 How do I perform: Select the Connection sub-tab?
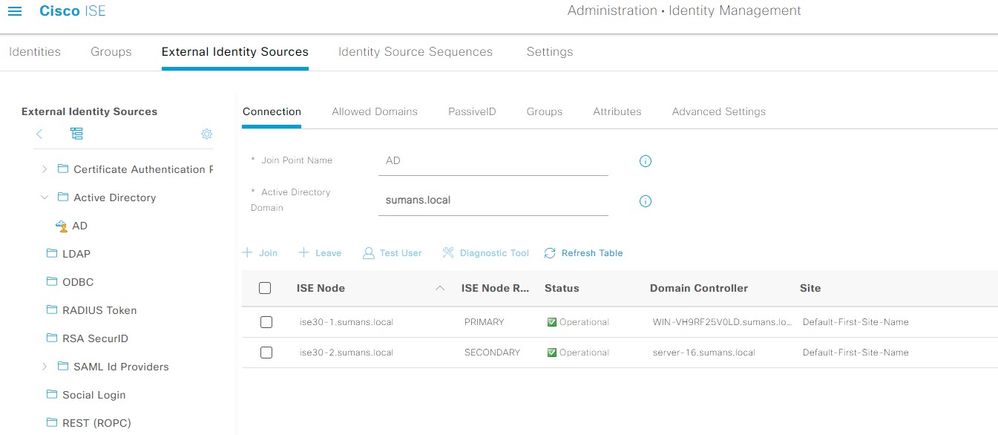272,111
